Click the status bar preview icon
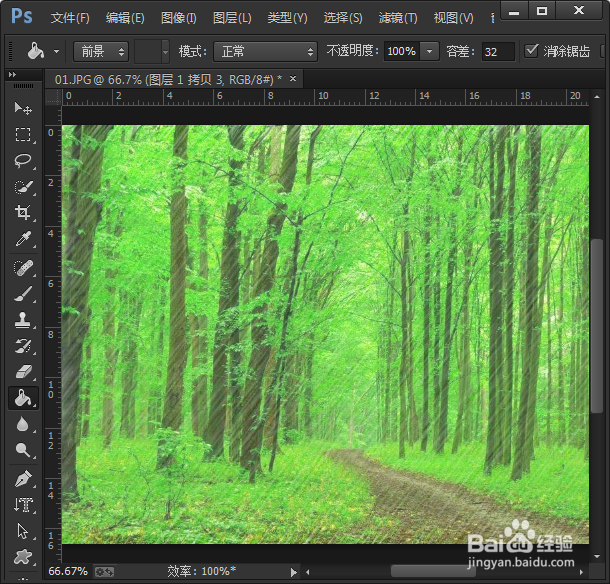This screenshot has width=610, height=584. (105, 572)
